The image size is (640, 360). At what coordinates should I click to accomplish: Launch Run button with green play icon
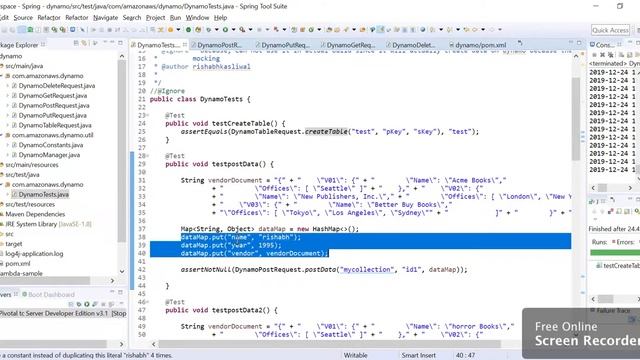point(225,29)
